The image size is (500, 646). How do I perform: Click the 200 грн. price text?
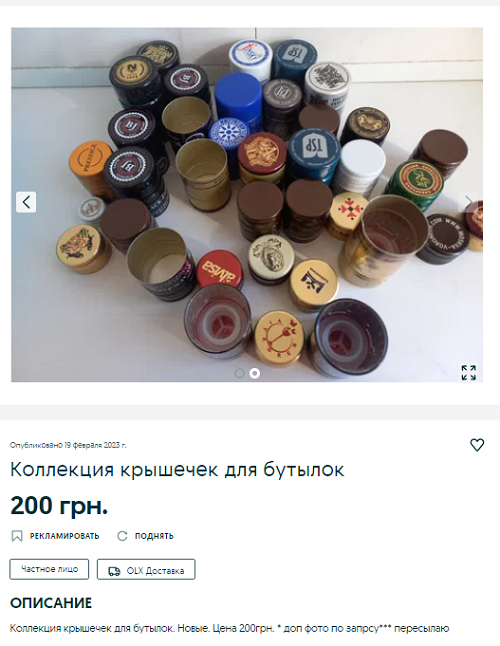(x=59, y=506)
